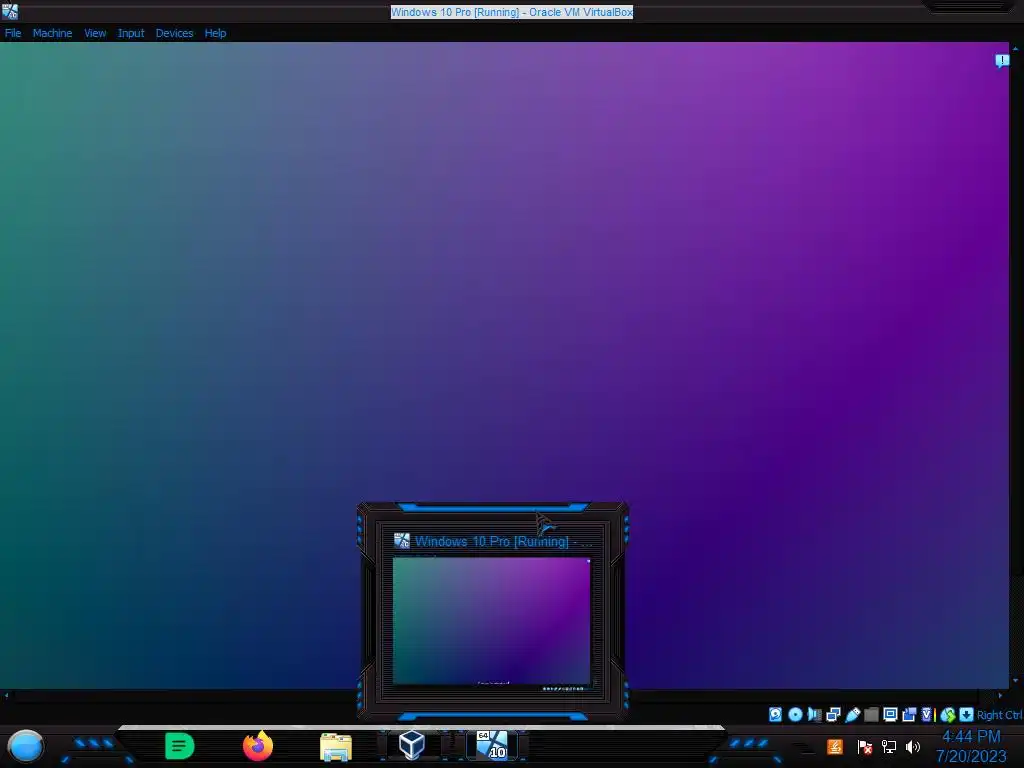1024x768 pixels.
Task: Open the Machine menu
Action: click(x=52, y=33)
